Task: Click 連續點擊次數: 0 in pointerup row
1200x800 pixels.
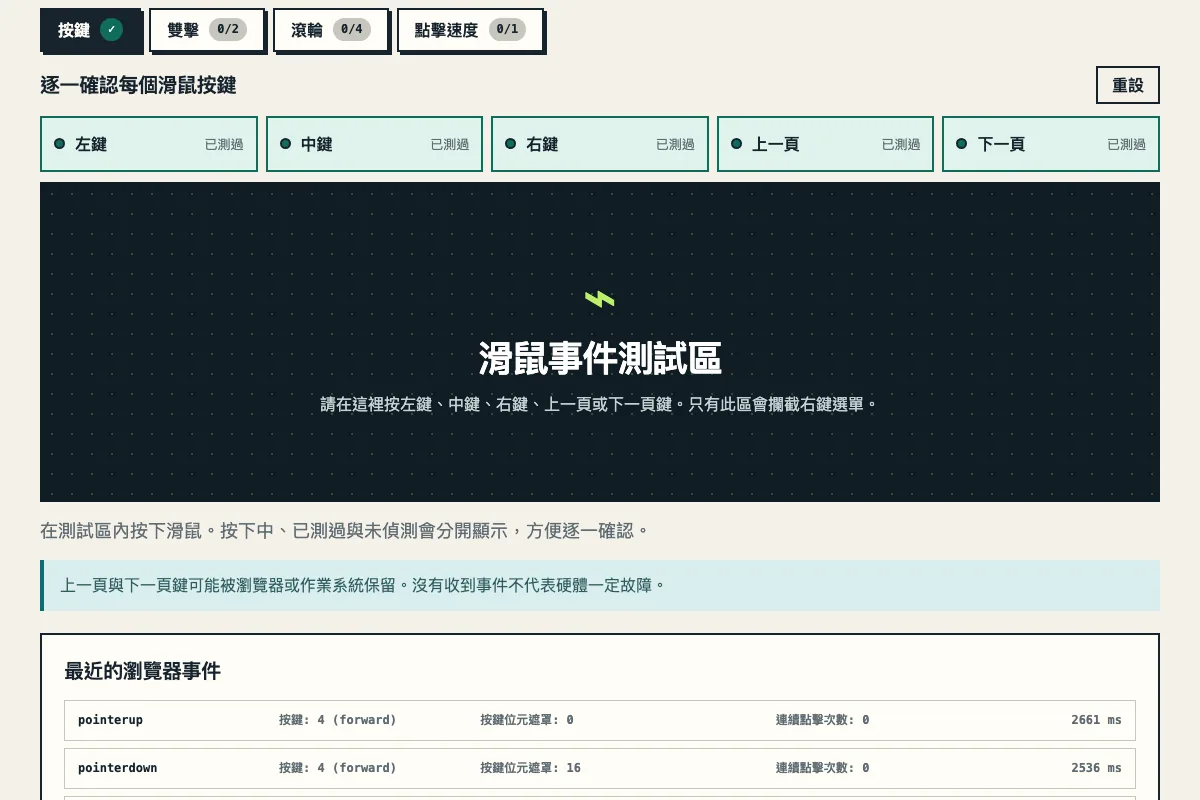Action: 822,720
